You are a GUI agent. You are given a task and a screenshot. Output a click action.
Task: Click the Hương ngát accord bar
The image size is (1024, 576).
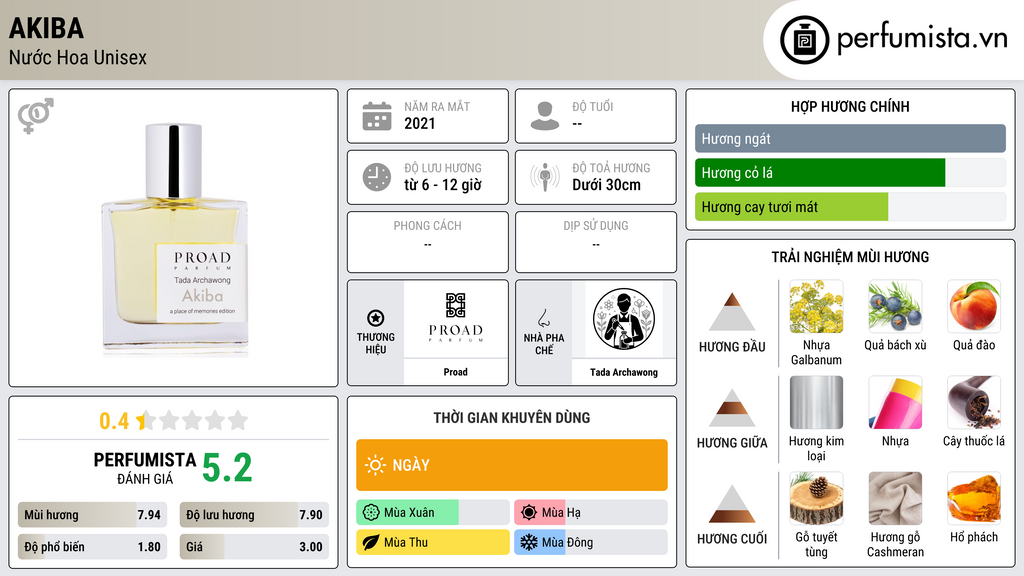(850, 138)
